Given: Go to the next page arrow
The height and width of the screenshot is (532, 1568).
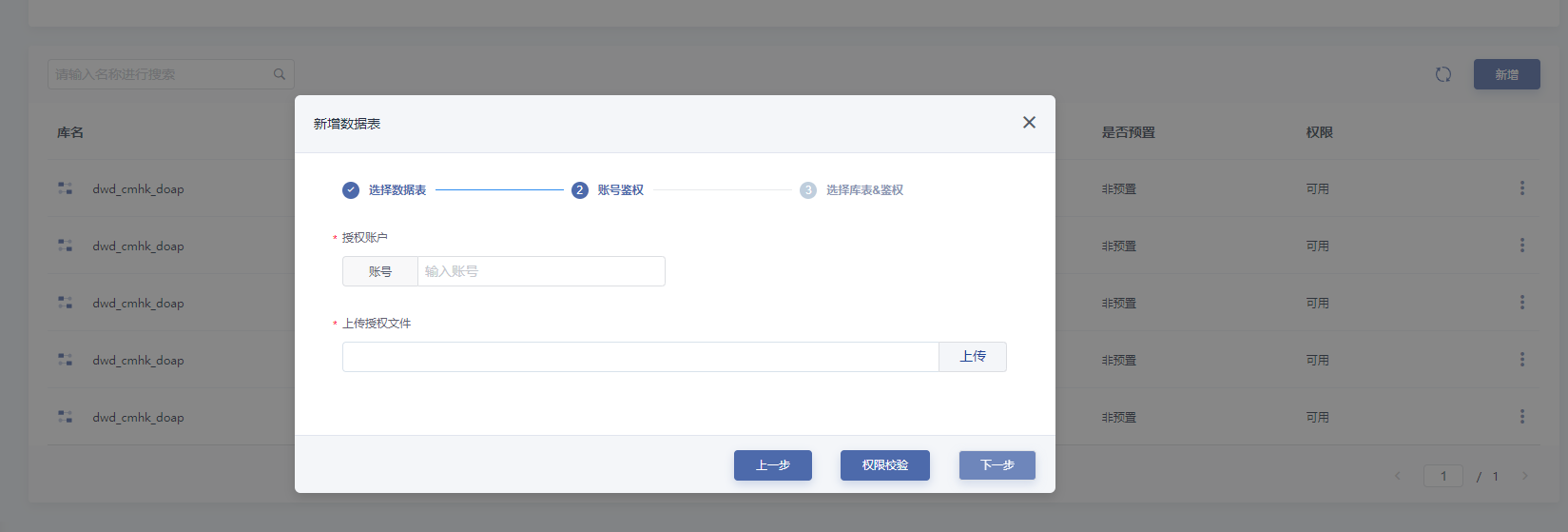Looking at the screenshot, I should coord(1525,476).
